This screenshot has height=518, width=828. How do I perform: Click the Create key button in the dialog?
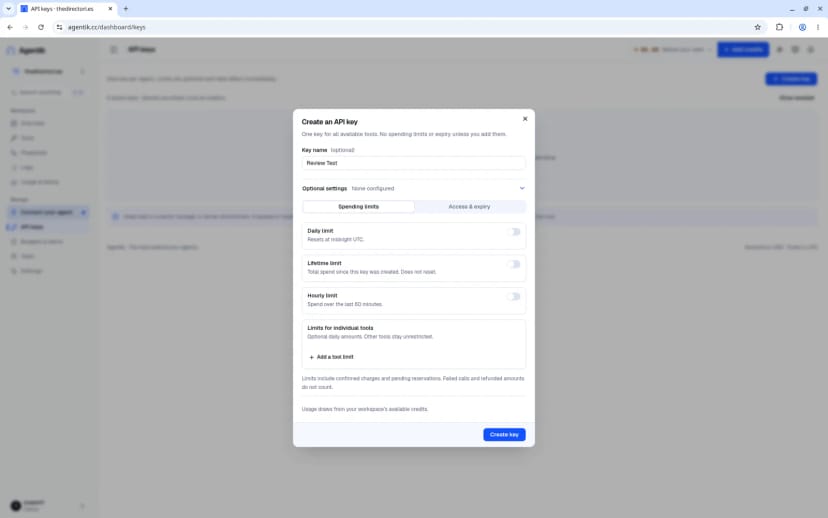click(x=504, y=435)
